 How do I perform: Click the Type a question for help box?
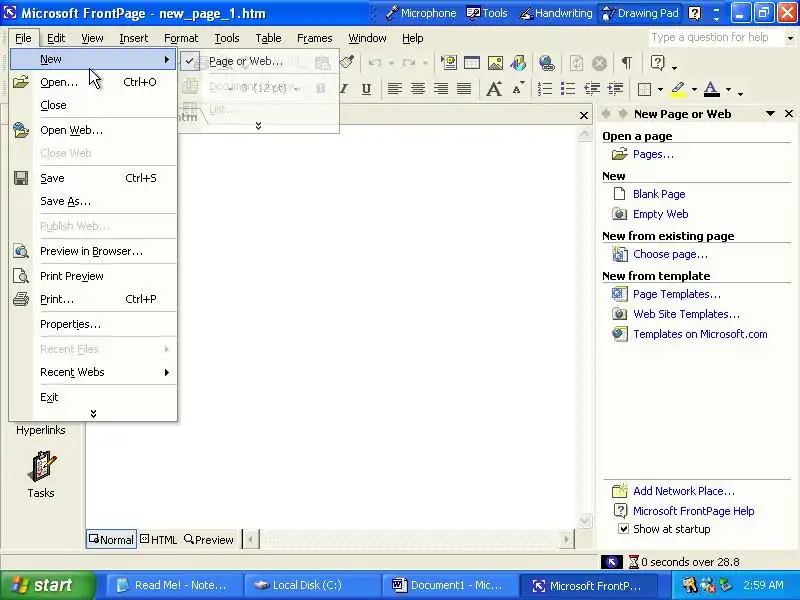coord(716,38)
